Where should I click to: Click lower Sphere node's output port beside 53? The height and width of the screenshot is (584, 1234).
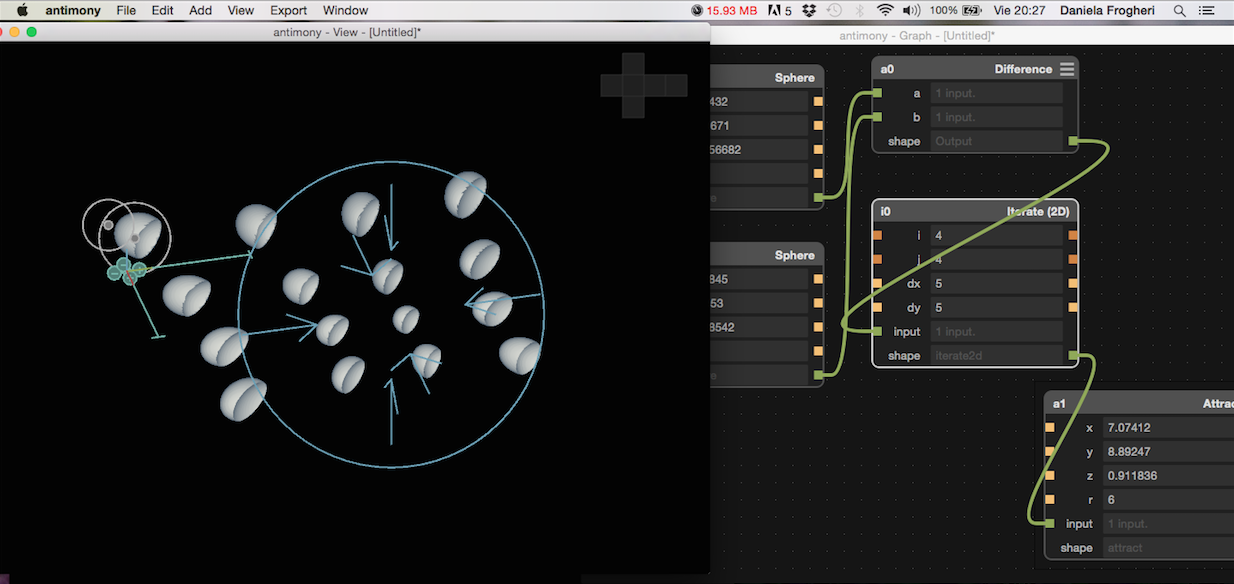point(819,304)
